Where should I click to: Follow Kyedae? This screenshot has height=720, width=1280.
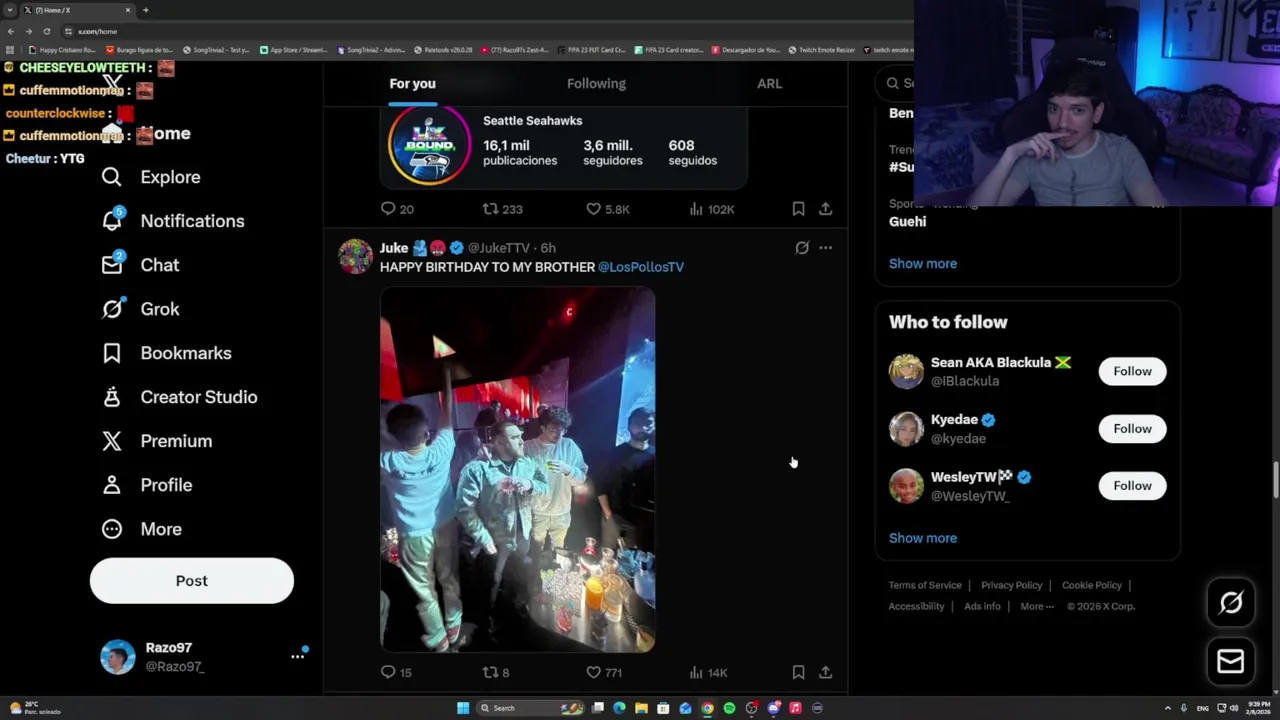point(1132,429)
